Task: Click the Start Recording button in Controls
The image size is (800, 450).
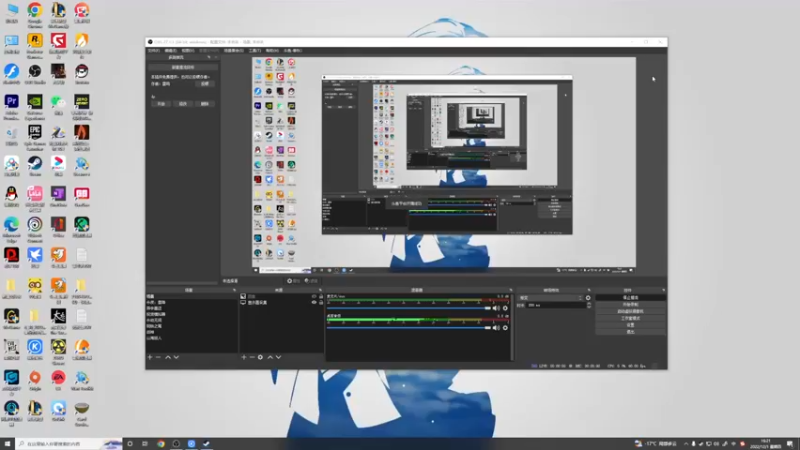Action: click(x=631, y=305)
